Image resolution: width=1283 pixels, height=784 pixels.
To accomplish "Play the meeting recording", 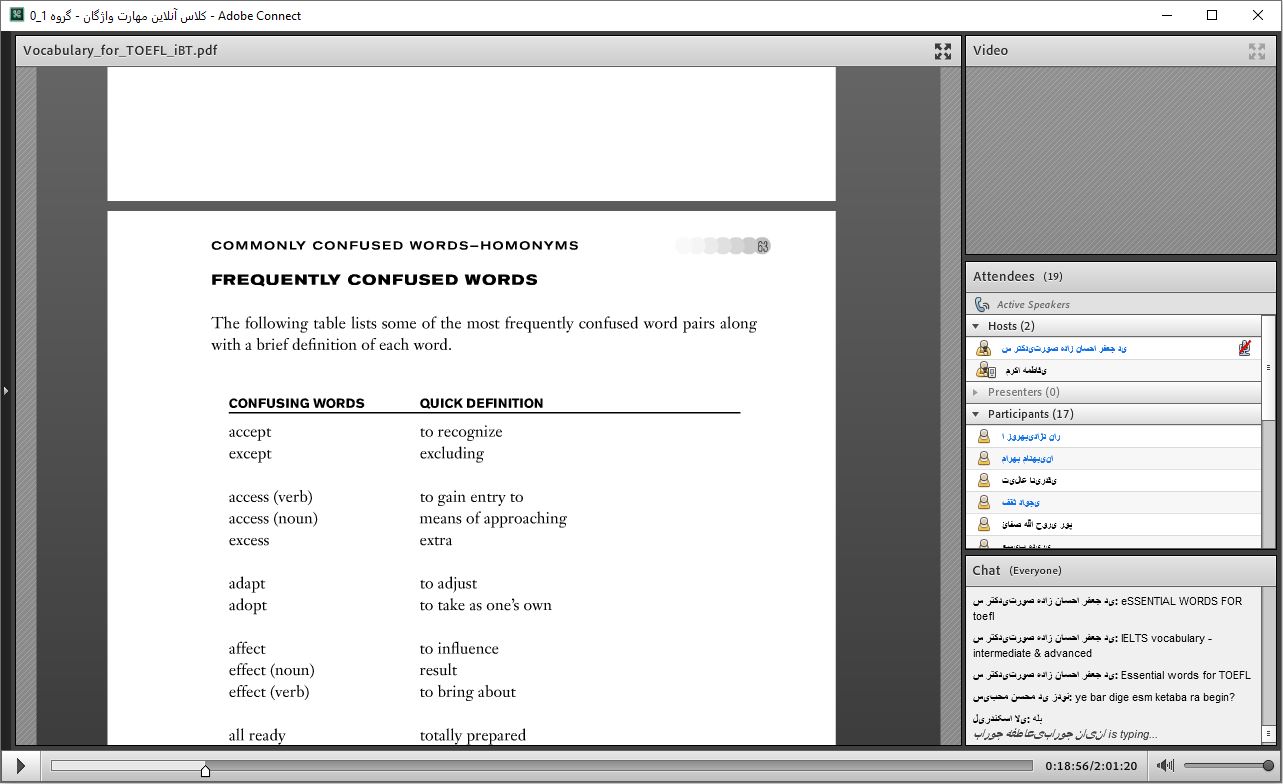I will pos(21,766).
